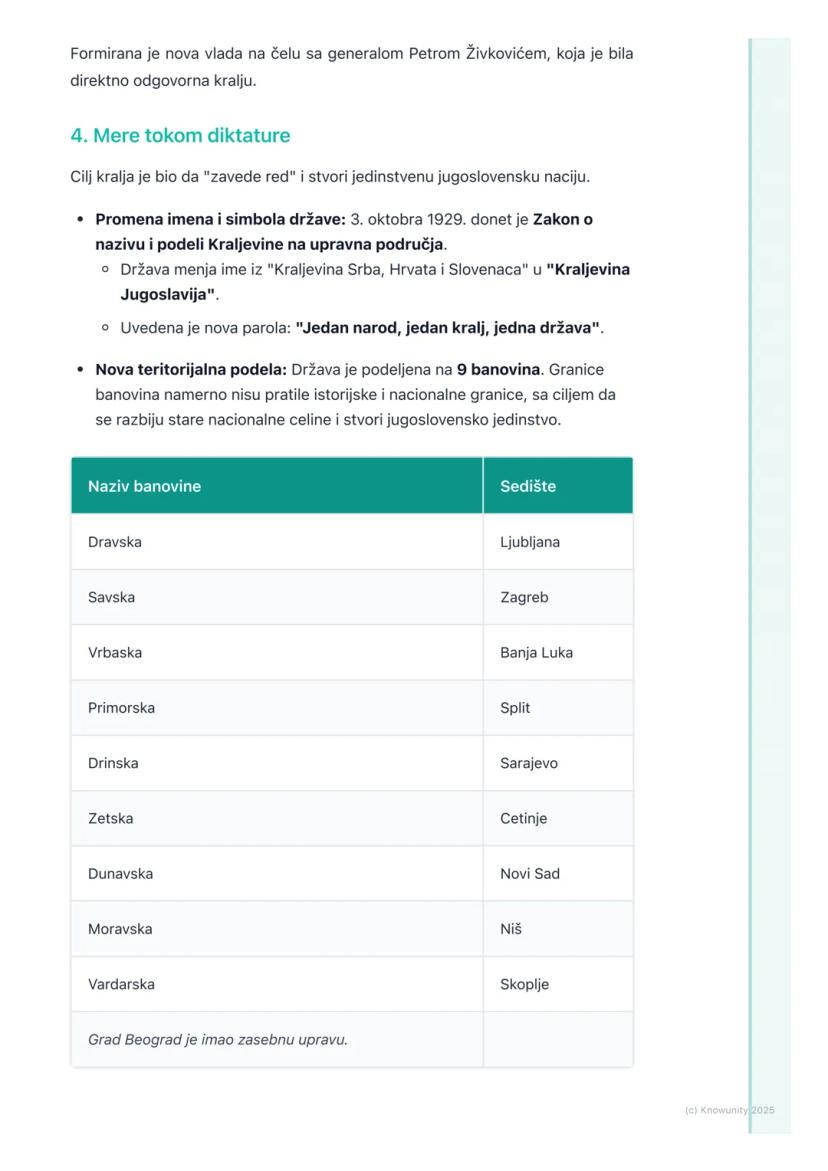This screenshot has height=1171, width=828.
Task: Click the bold text "Nova teritorijalna podela"
Action: (x=190, y=369)
